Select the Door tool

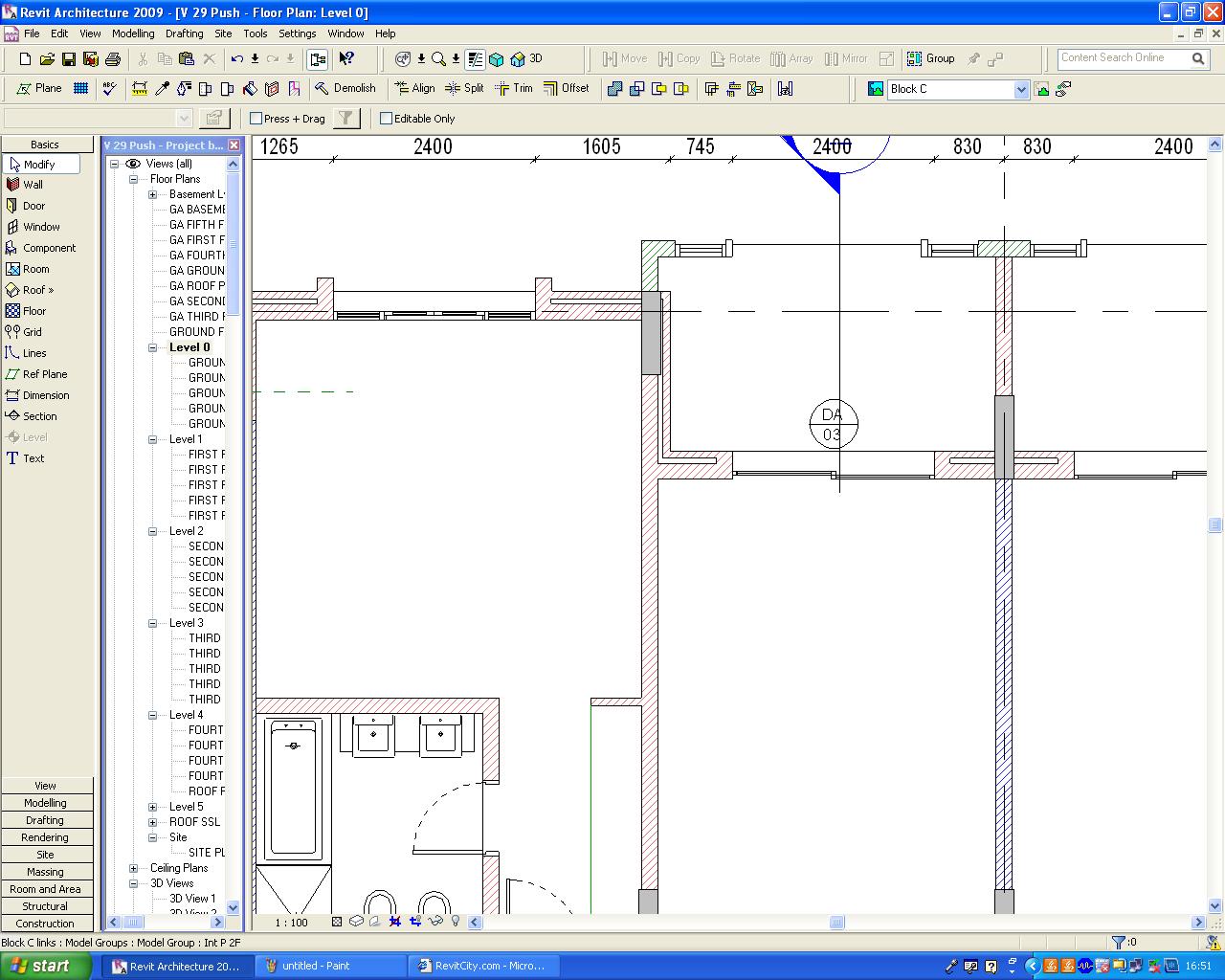coord(33,206)
